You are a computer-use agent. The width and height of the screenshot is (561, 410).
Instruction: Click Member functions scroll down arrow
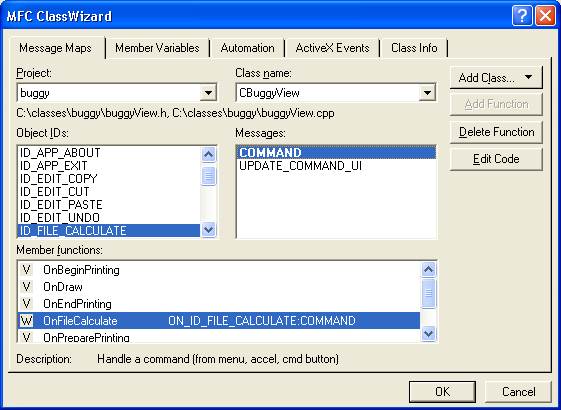pos(428,334)
